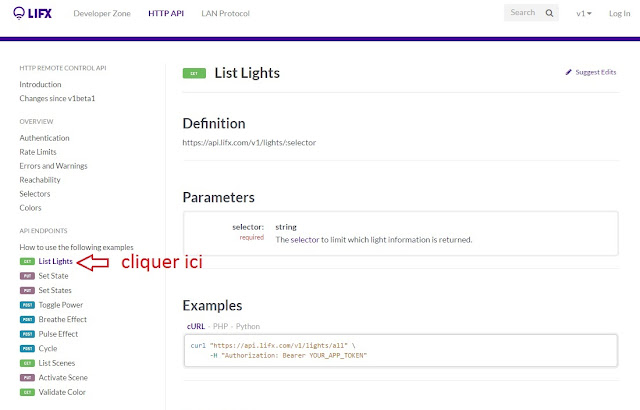Viewport: 640px width, 410px height.
Task: Click the search magnifier icon
Action: [x=549, y=13]
